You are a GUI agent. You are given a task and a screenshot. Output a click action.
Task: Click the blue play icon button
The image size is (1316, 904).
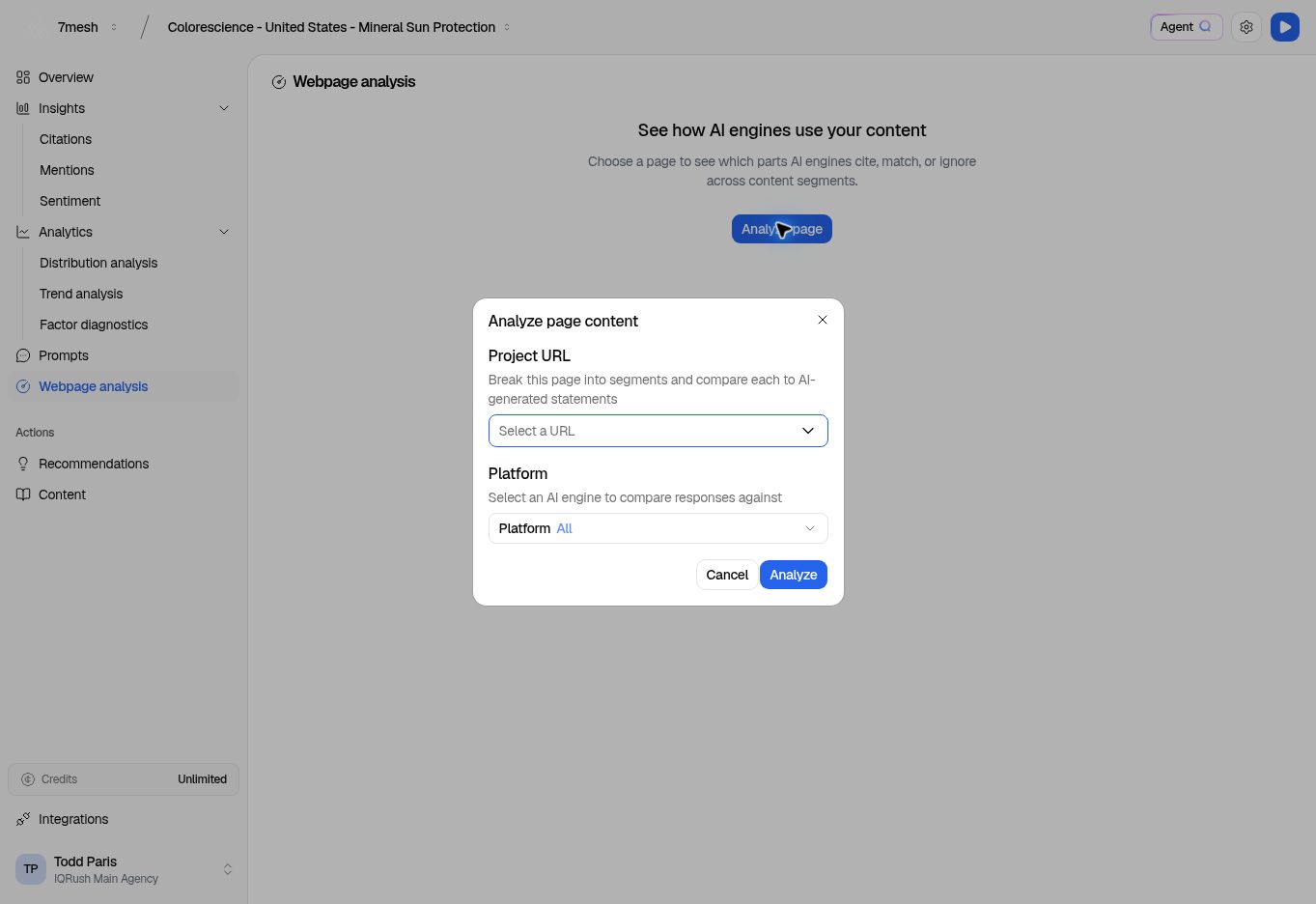click(1285, 27)
